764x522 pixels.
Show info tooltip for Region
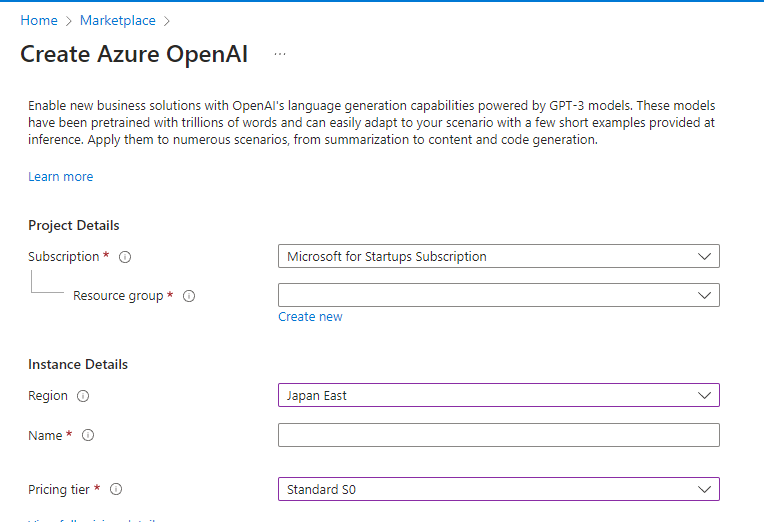(83, 396)
